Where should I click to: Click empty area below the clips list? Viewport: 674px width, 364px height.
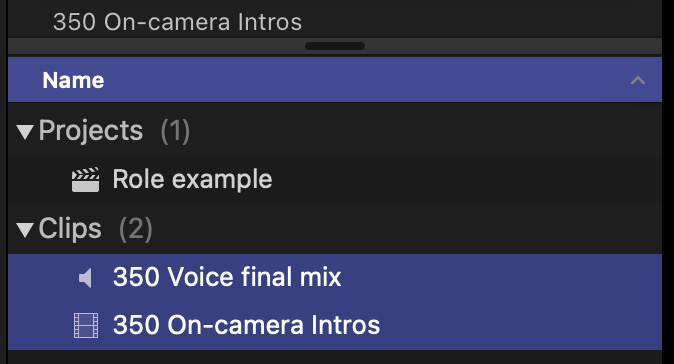coord(335,357)
